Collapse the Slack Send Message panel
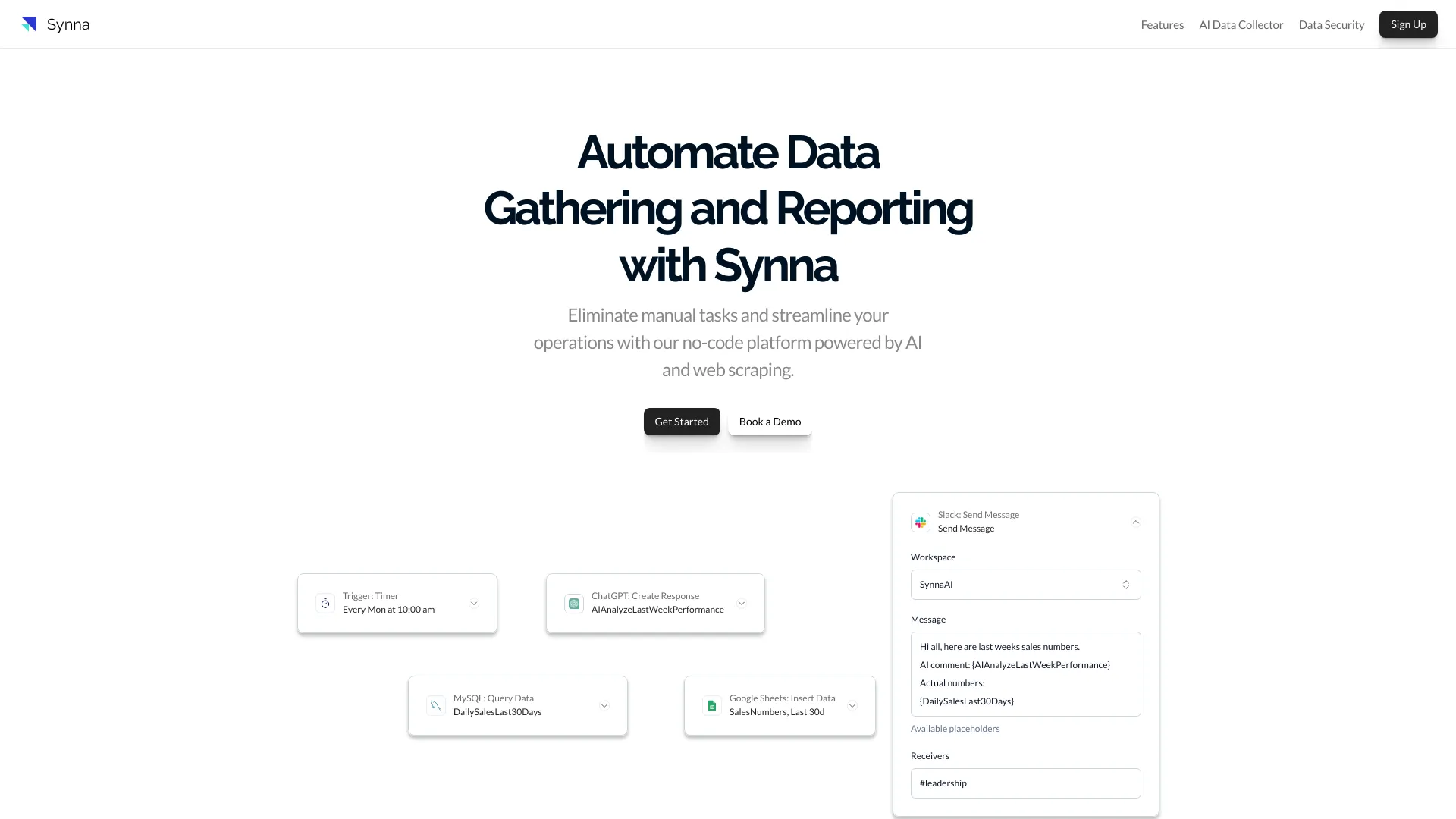 click(1135, 521)
